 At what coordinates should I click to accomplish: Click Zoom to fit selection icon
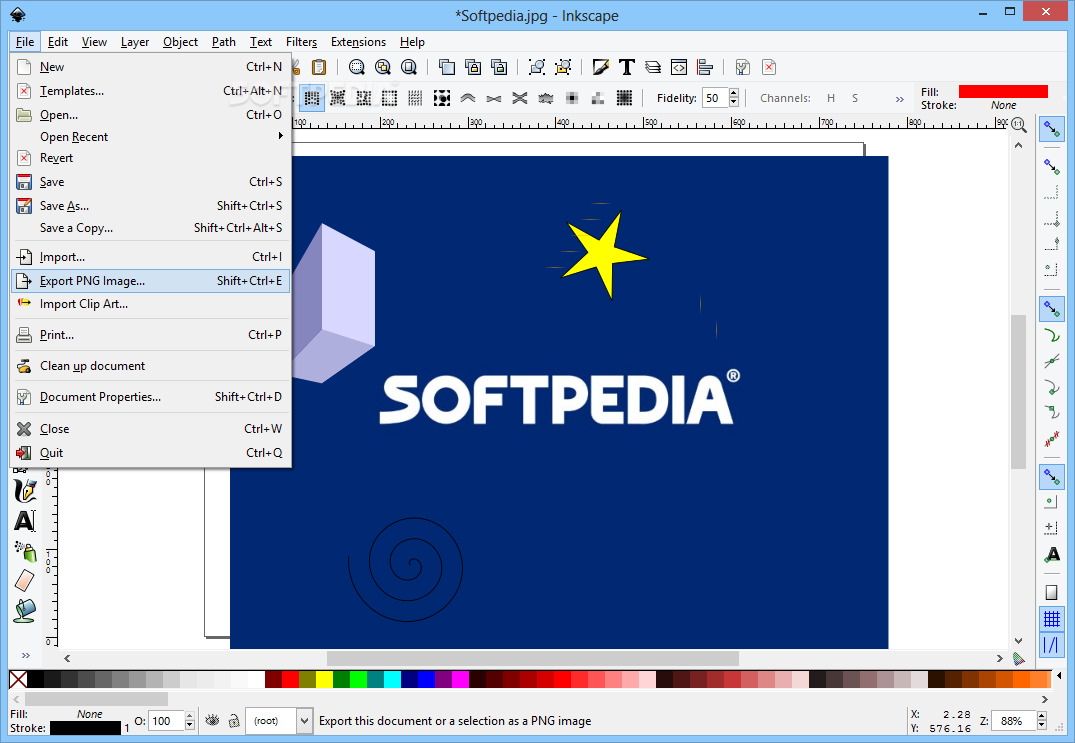(357, 67)
